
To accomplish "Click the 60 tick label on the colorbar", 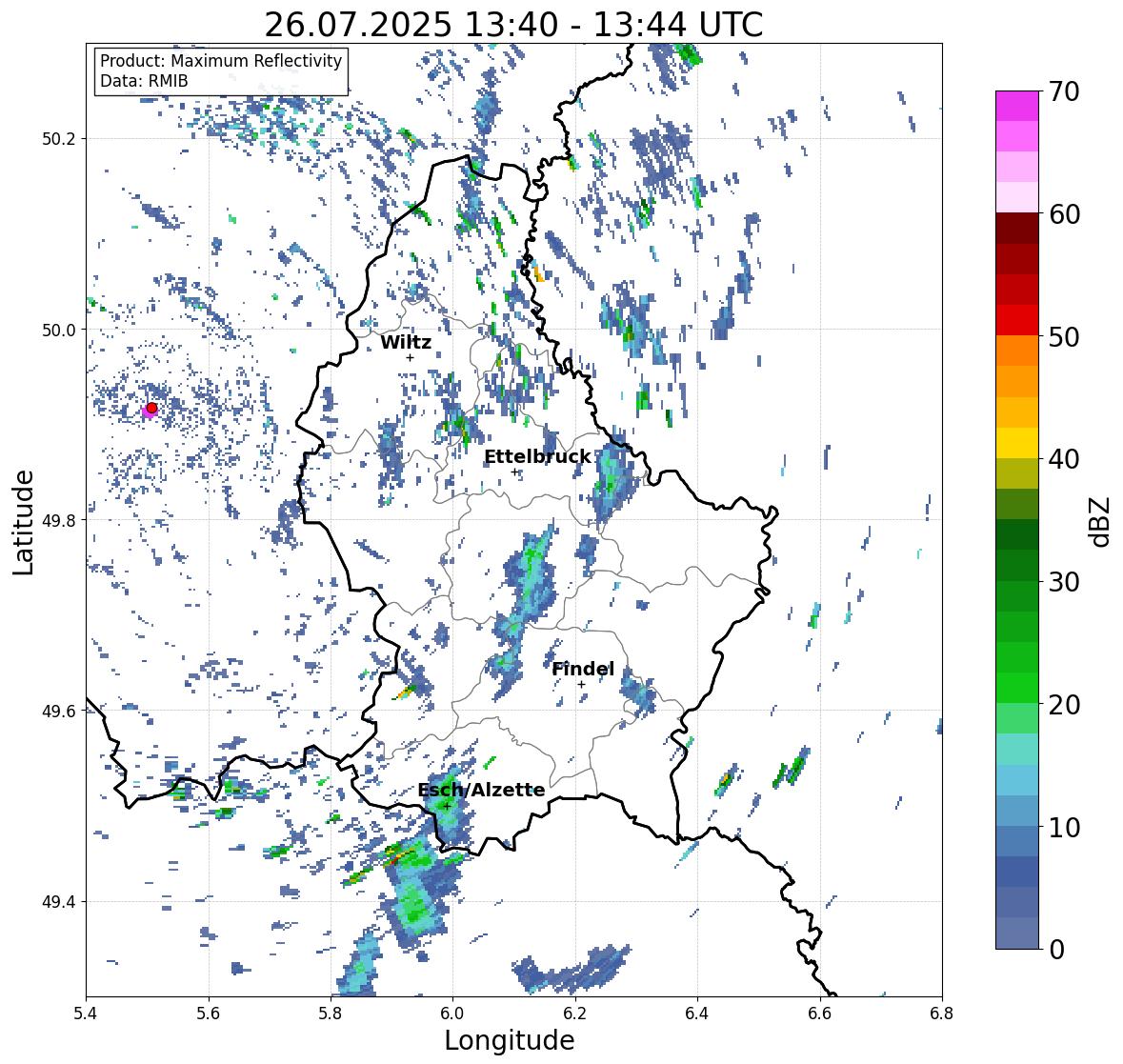I will (1064, 214).
